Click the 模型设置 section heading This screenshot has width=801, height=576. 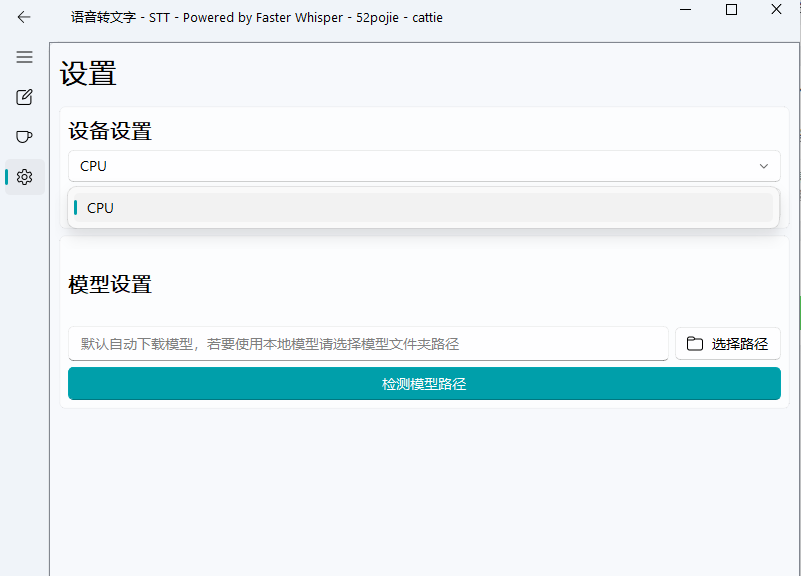(109, 284)
